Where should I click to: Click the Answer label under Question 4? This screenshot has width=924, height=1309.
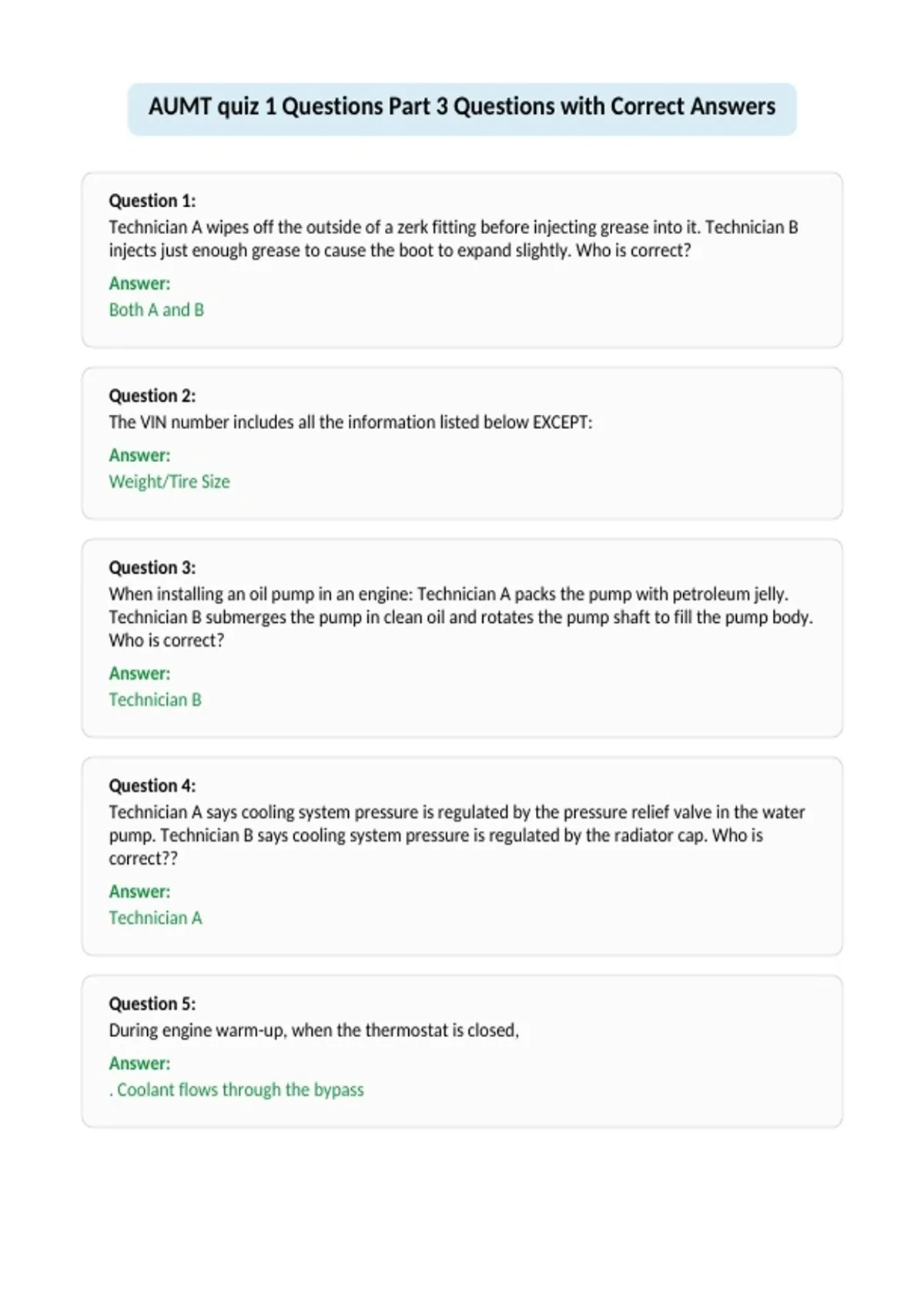139,892
